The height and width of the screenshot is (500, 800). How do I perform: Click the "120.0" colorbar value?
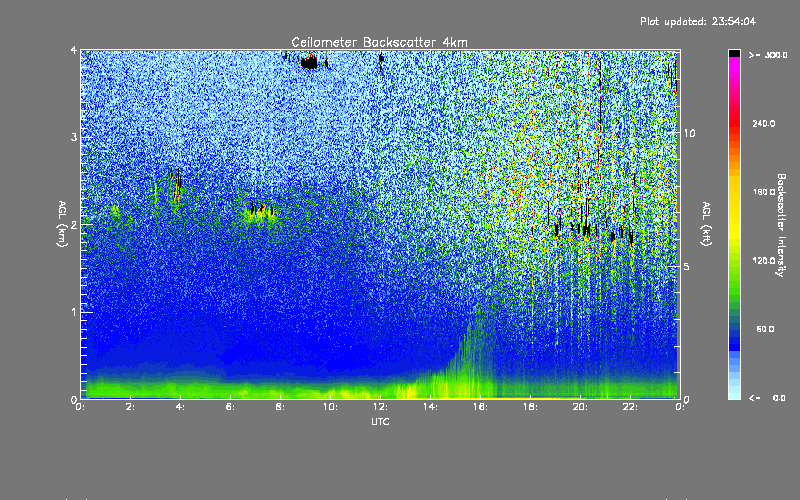coord(764,261)
